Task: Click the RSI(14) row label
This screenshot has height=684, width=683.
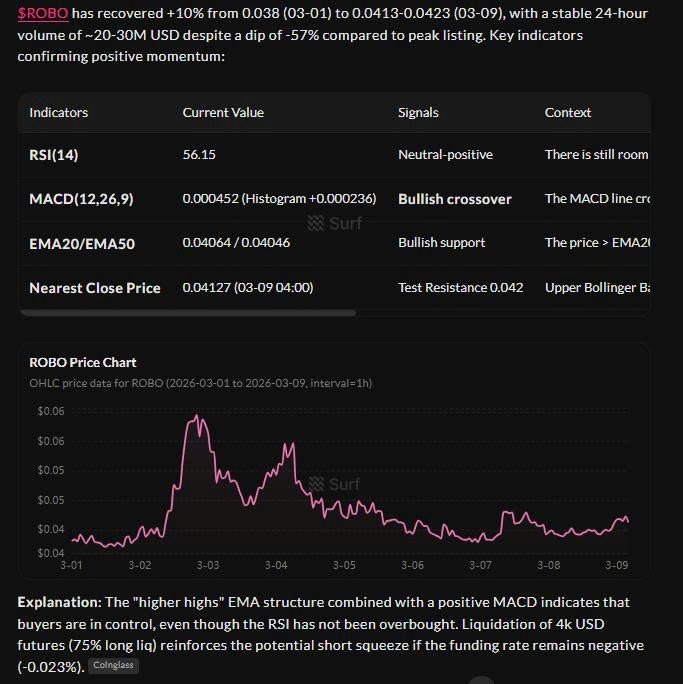Action: [57, 155]
